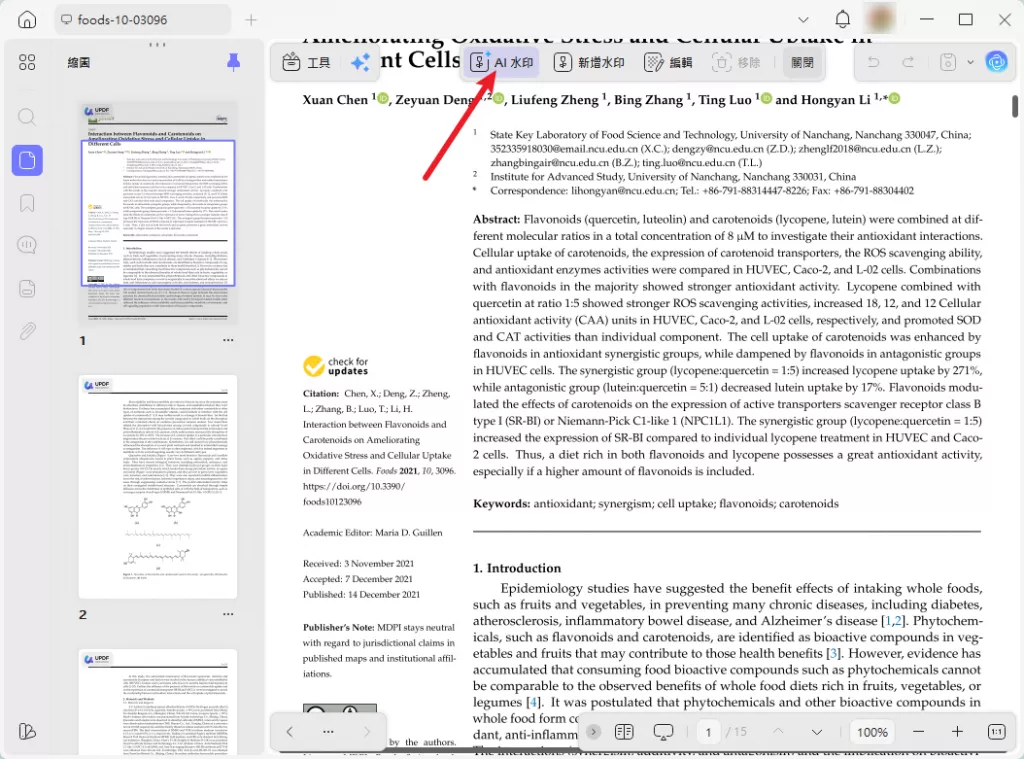The image size is (1024, 759).
Task: Switch to the foods-10-03096 tab
Action: point(142,20)
